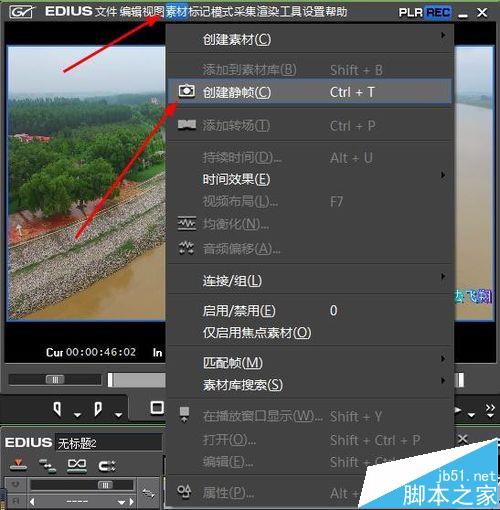Toggle the group/link mode timeline icon
500x510 pixels.
(77, 465)
